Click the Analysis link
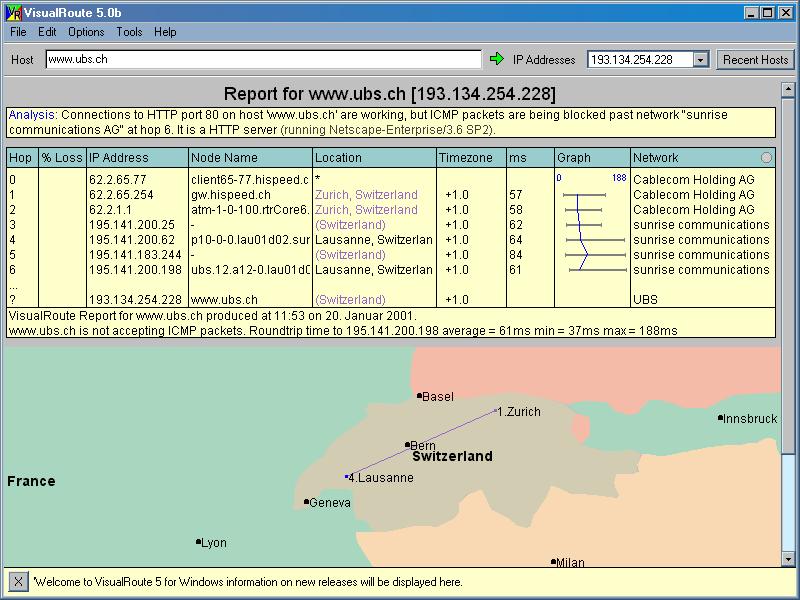The image size is (800, 600). (x=31, y=115)
